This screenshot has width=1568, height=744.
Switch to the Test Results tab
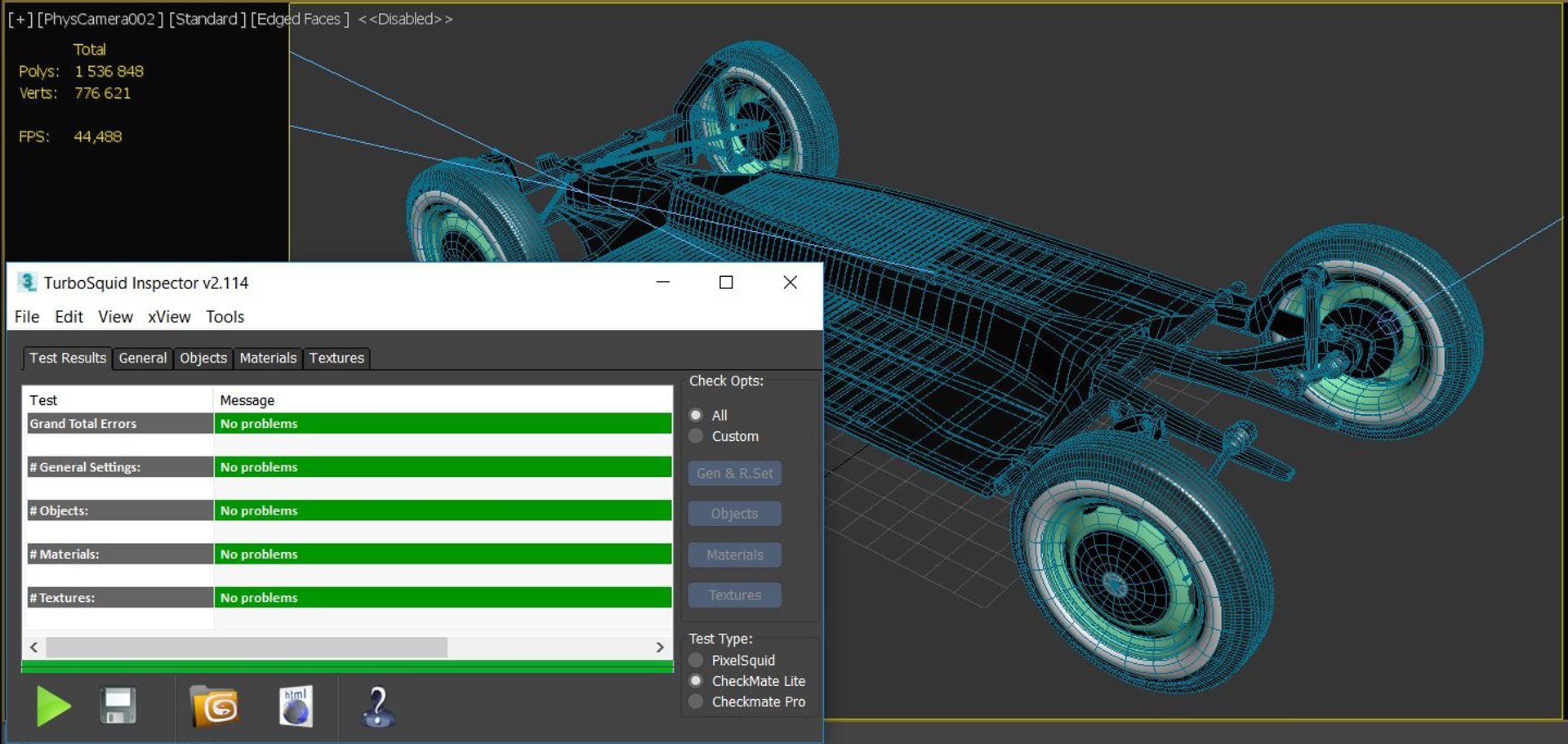point(68,358)
